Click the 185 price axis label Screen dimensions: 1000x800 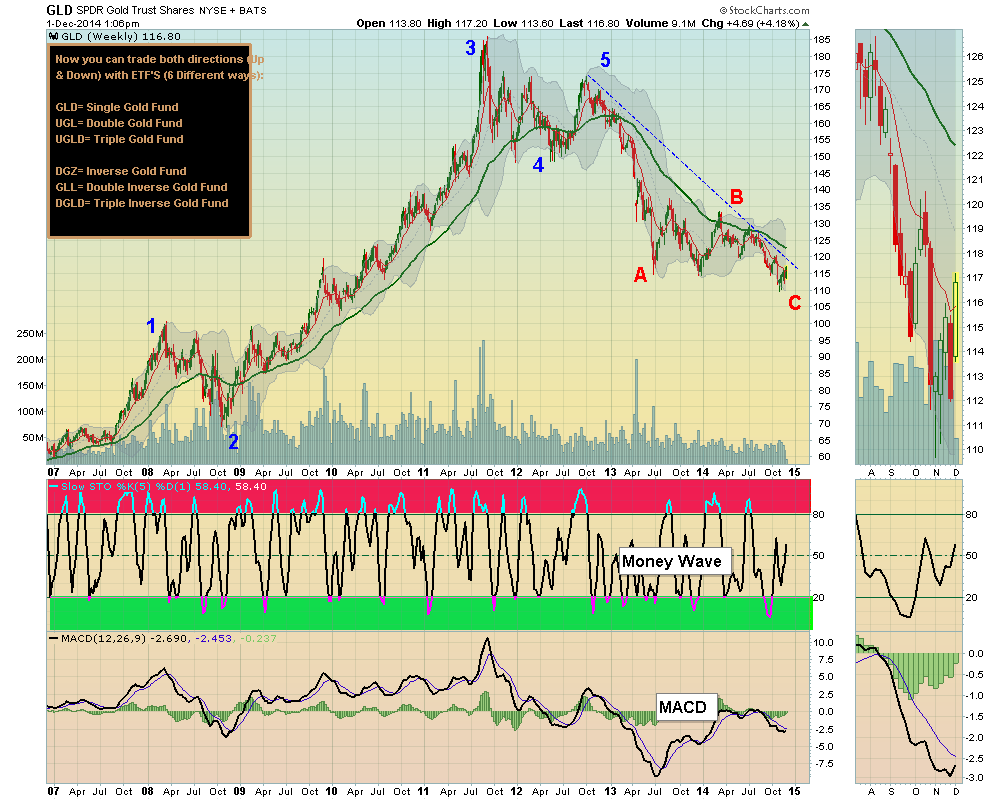tap(822, 40)
